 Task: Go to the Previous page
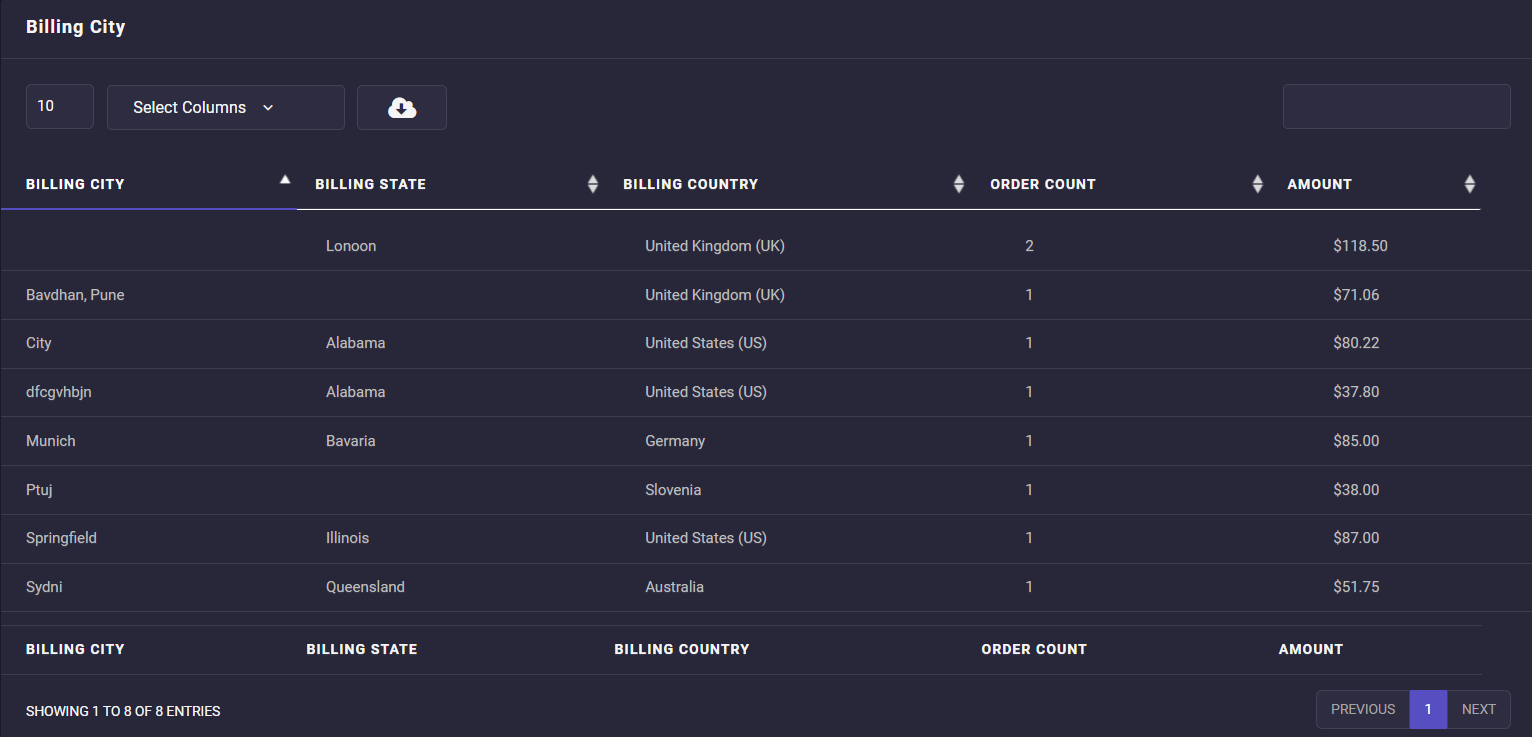coord(1362,709)
